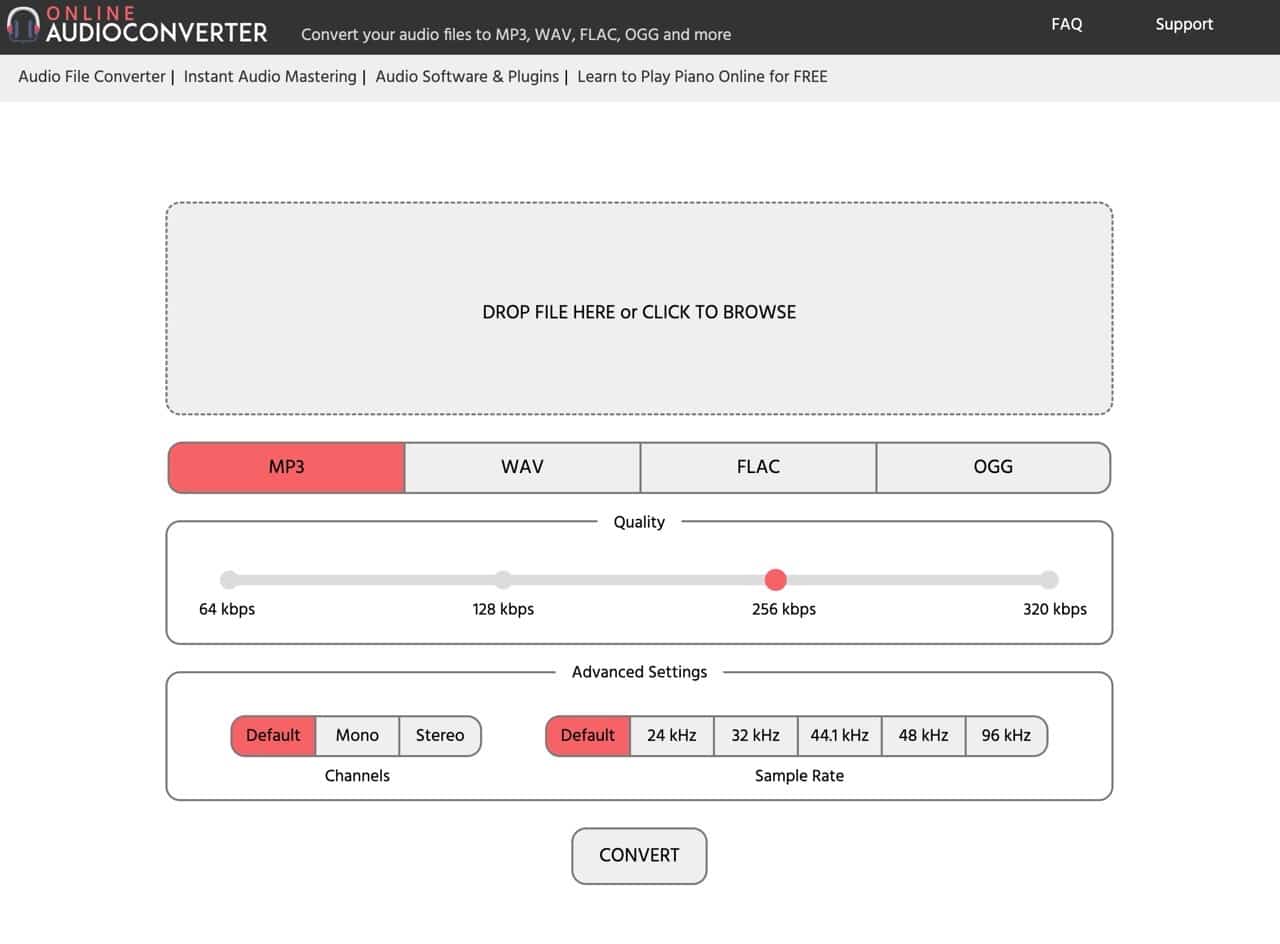Open the Instant Audio Mastering link
Screen dimensions: 1280x944
pos(269,76)
